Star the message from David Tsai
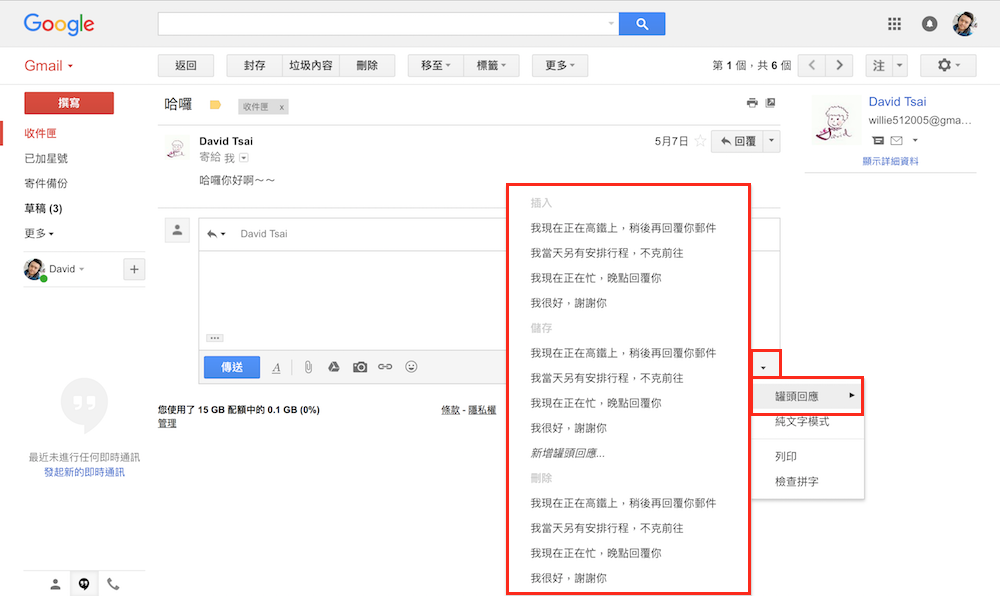Image resolution: width=1000 pixels, height=596 pixels. pyautogui.click(x=700, y=142)
